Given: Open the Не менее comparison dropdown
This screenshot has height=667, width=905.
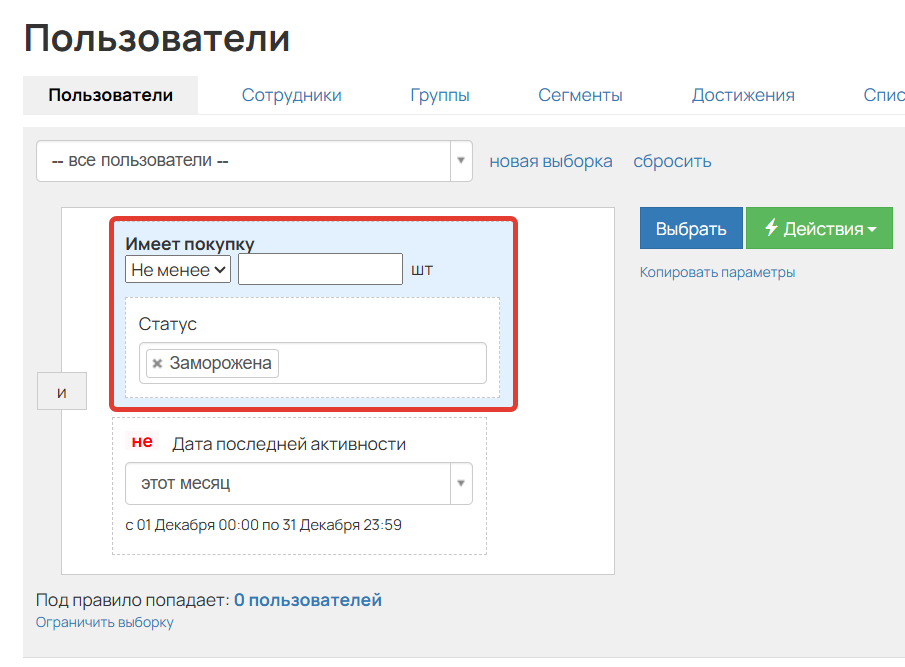Looking at the screenshot, I should click(x=177, y=268).
